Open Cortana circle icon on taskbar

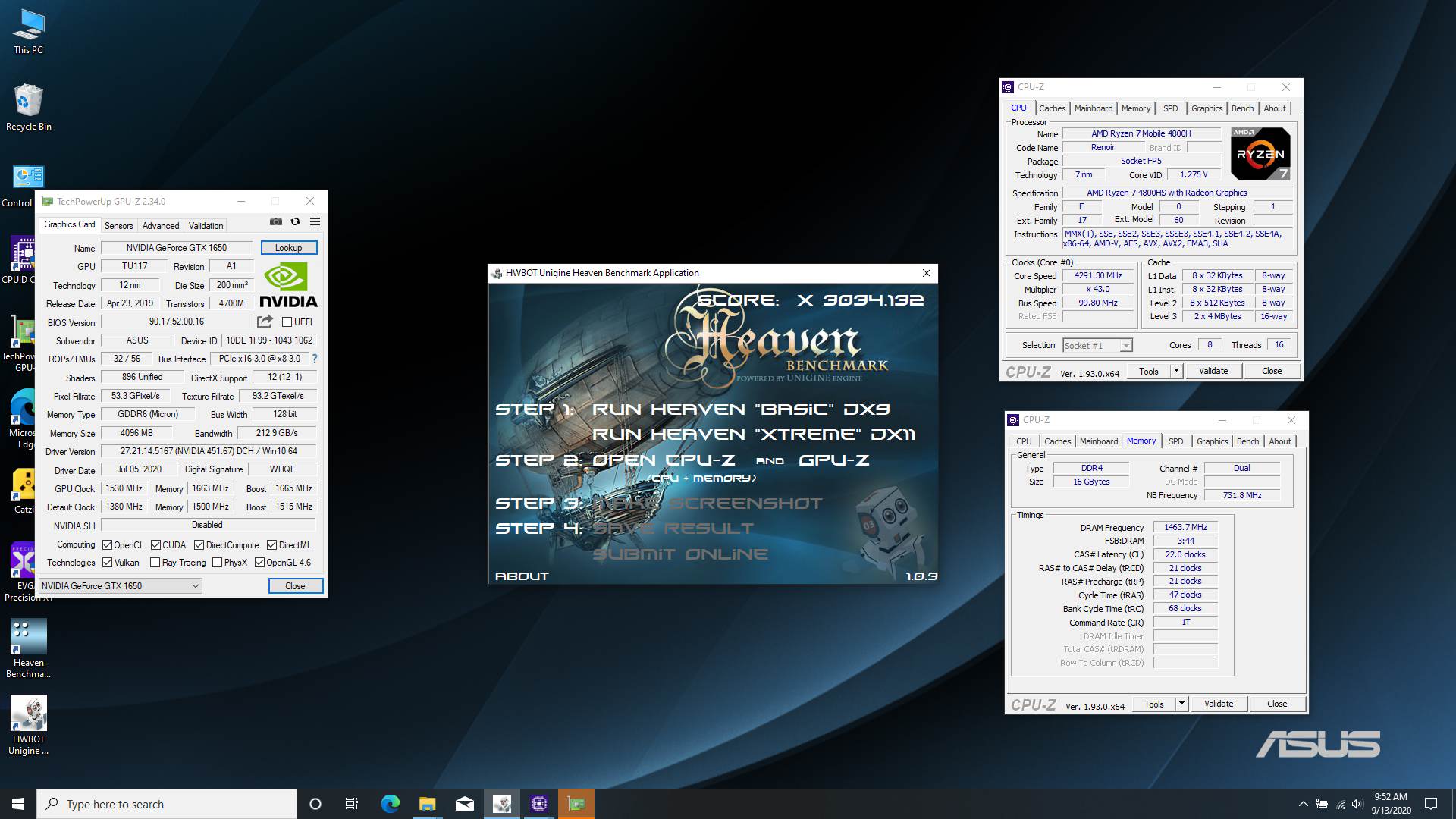coord(315,804)
